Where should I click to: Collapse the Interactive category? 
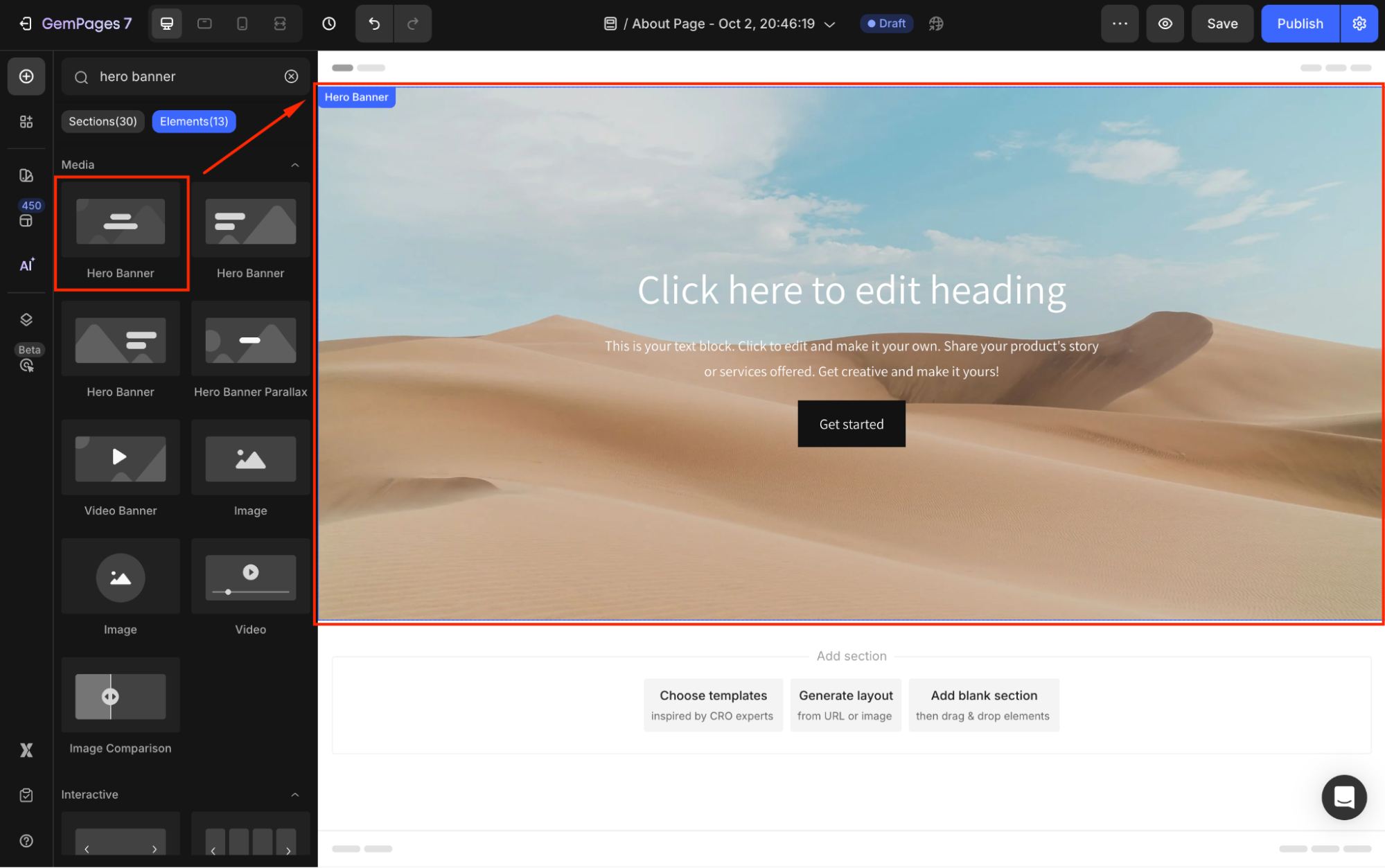[x=295, y=795]
